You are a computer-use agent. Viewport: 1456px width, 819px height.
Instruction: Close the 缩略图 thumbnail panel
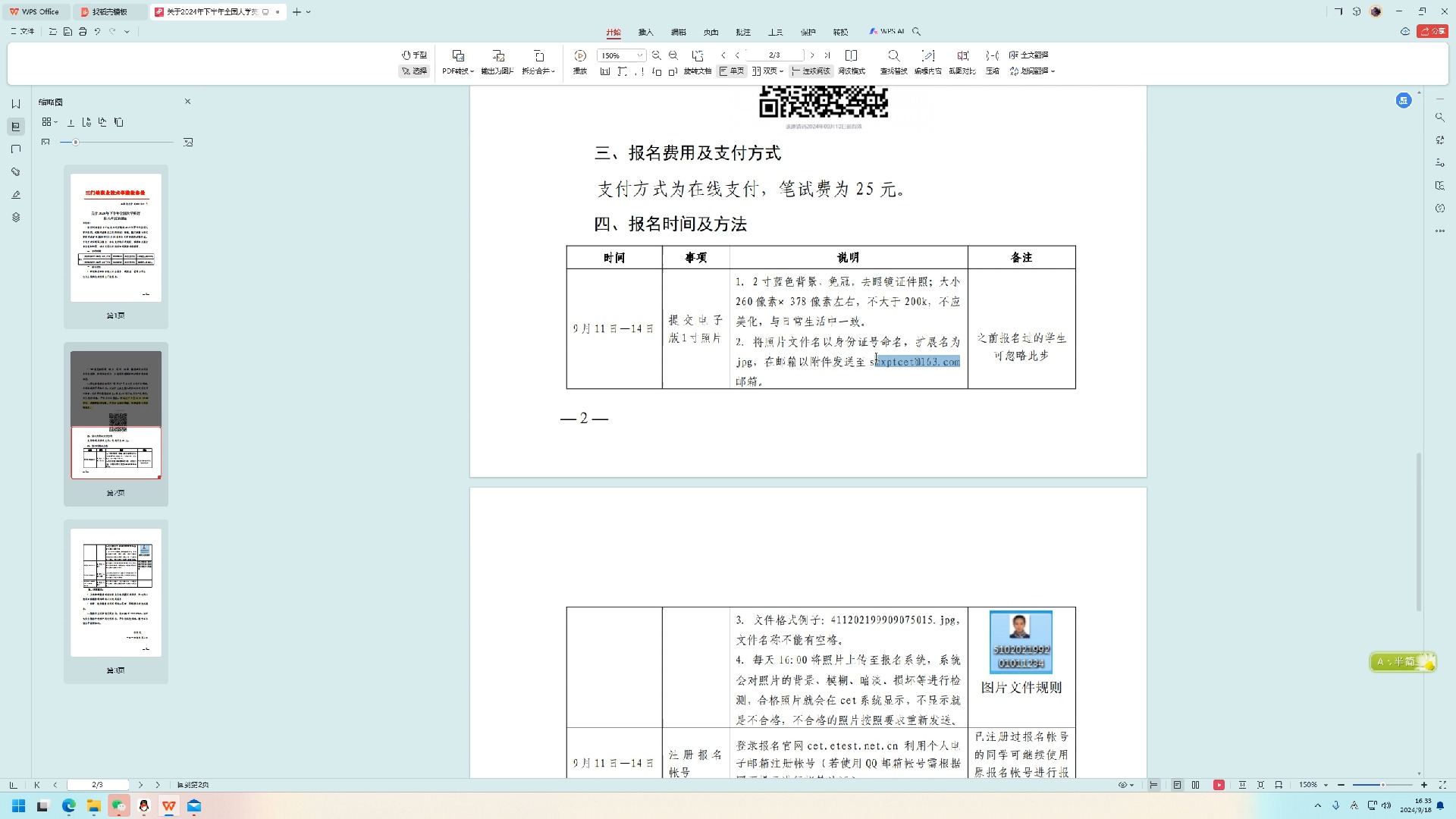(187, 101)
